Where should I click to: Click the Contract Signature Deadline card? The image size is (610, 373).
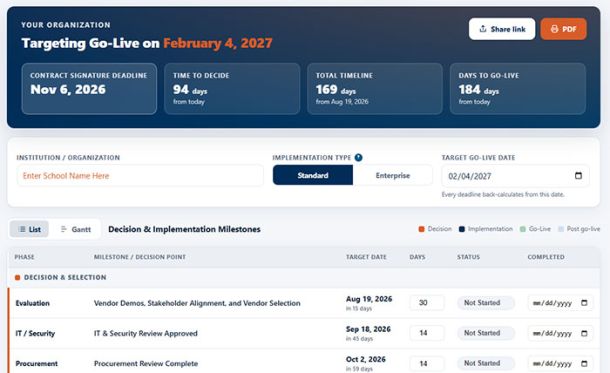click(x=89, y=89)
